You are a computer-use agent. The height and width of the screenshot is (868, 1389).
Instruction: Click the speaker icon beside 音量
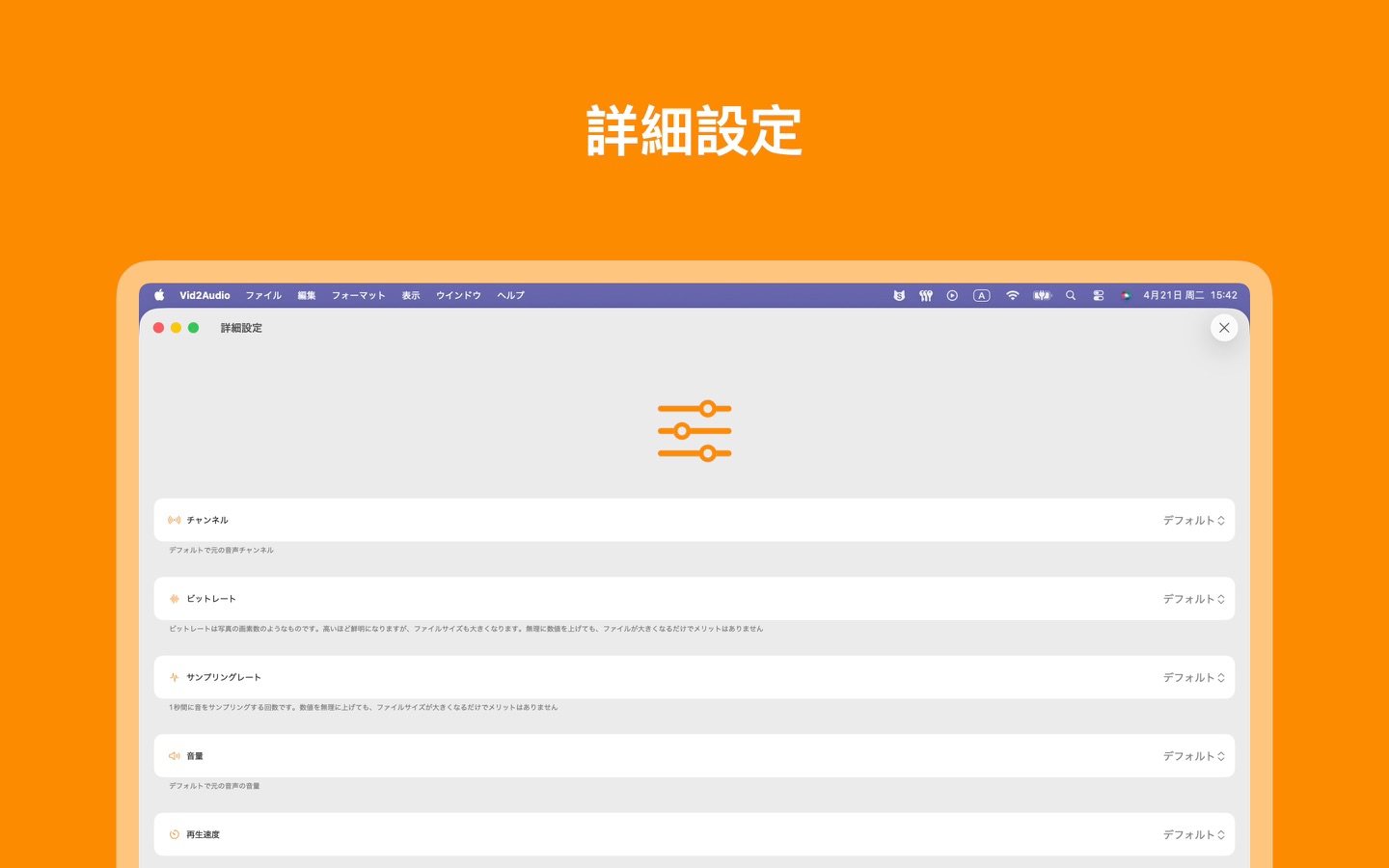click(x=174, y=756)
